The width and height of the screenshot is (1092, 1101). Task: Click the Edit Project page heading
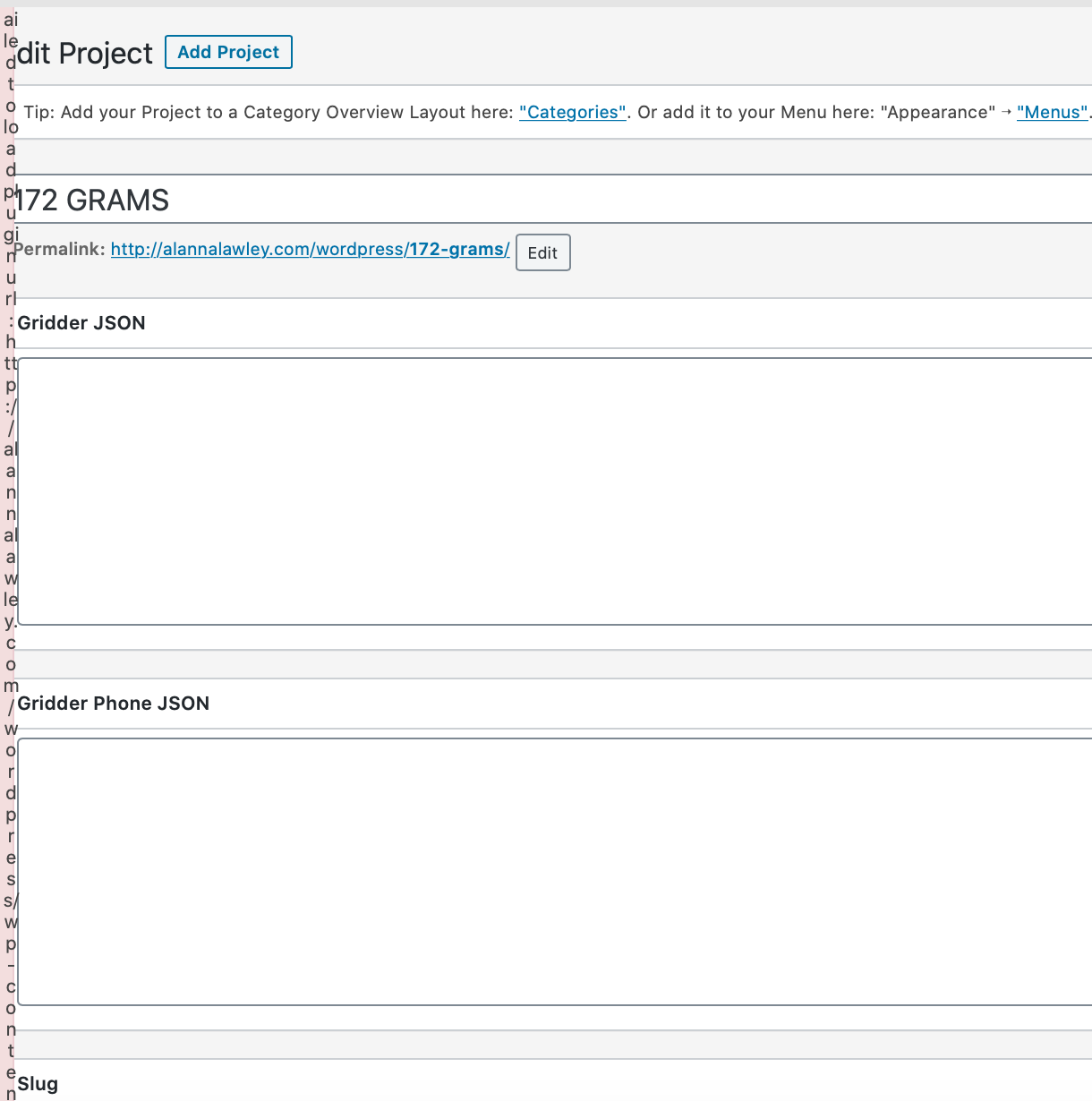85,54
